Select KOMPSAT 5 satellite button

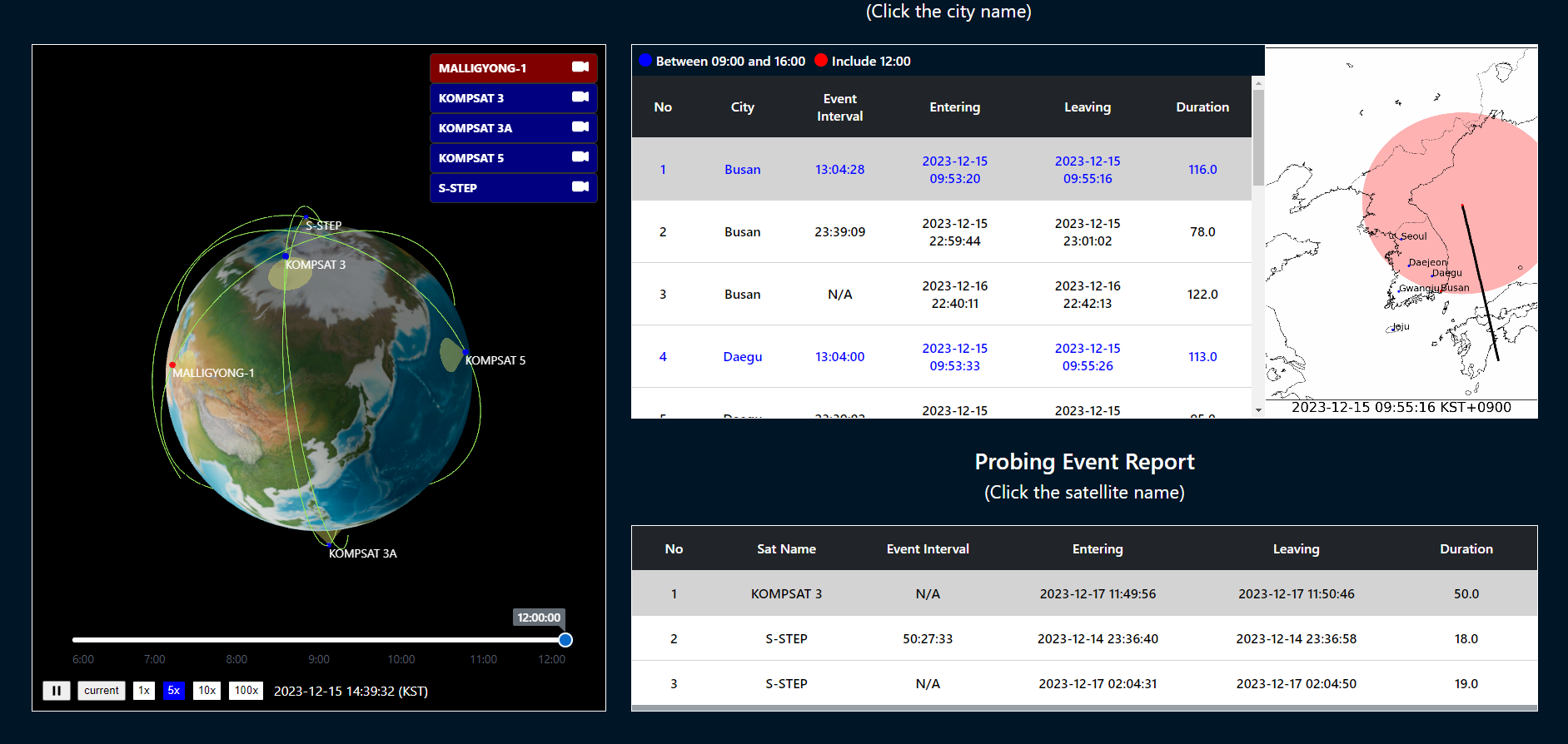point(514,158)
